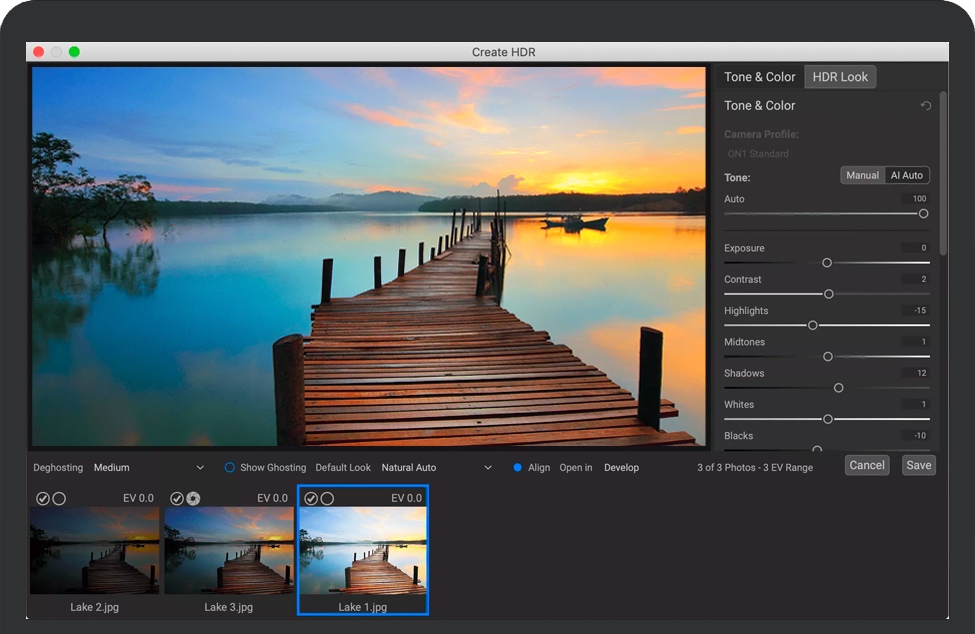Click the empty circle icon on Lake 2.jpg
The height and width of the screenshot is (634, 975).
pyautogui.click(x=59, y=498)
